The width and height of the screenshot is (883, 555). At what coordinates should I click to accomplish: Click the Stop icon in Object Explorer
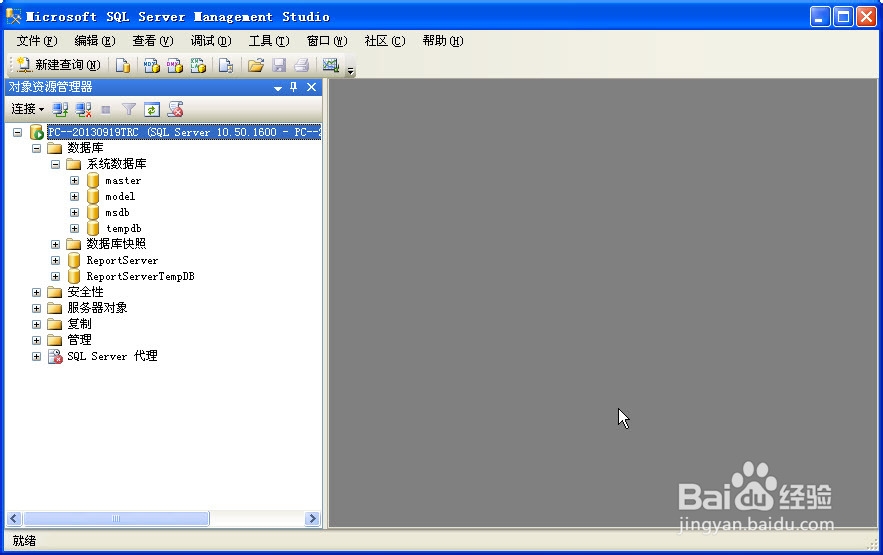106,109
